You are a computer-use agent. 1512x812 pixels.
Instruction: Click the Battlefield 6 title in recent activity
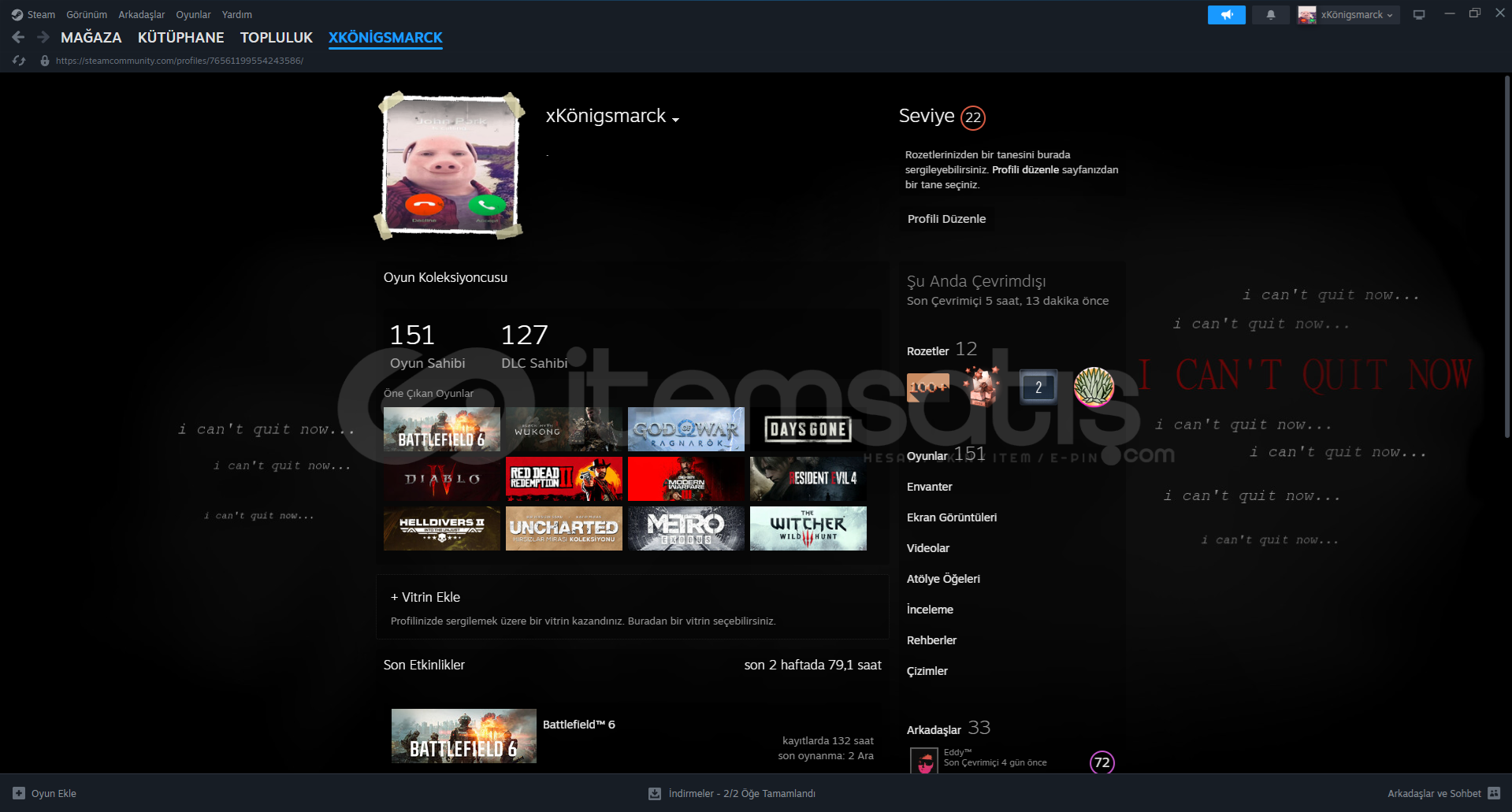tap(579, 725)
